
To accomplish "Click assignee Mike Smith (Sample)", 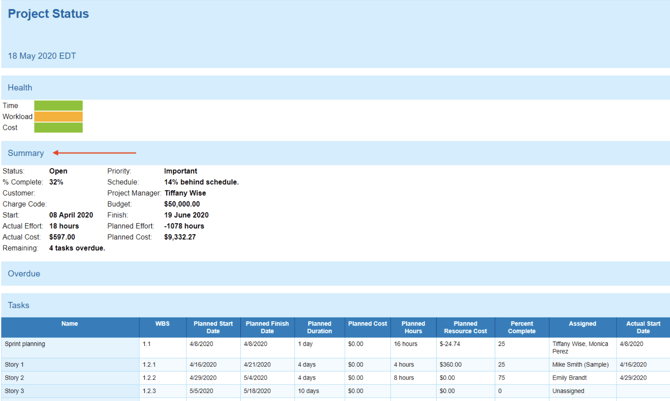I will (x=580, y=365).
